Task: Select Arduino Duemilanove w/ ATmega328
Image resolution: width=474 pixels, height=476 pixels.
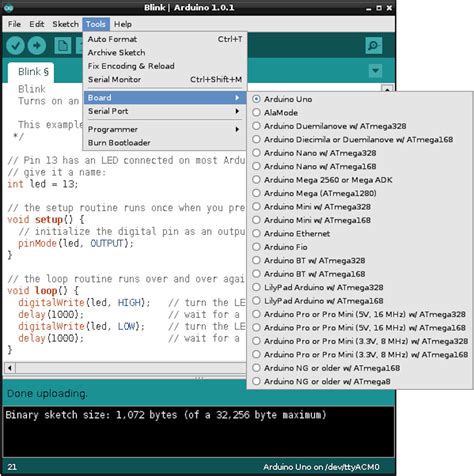Action: click(x=360, y=126)
